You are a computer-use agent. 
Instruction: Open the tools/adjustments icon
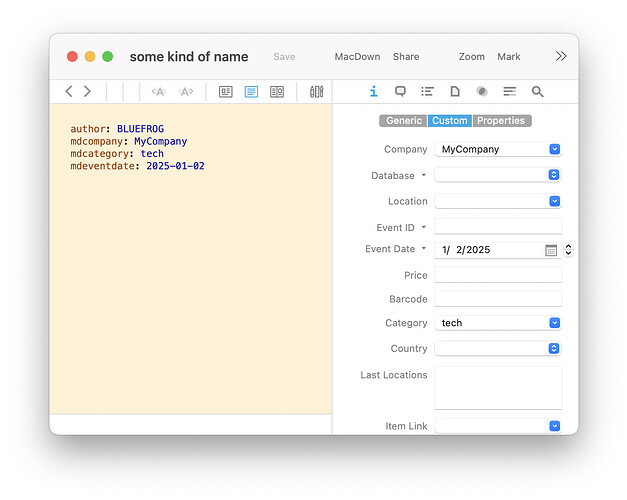(x=316, y=92)
